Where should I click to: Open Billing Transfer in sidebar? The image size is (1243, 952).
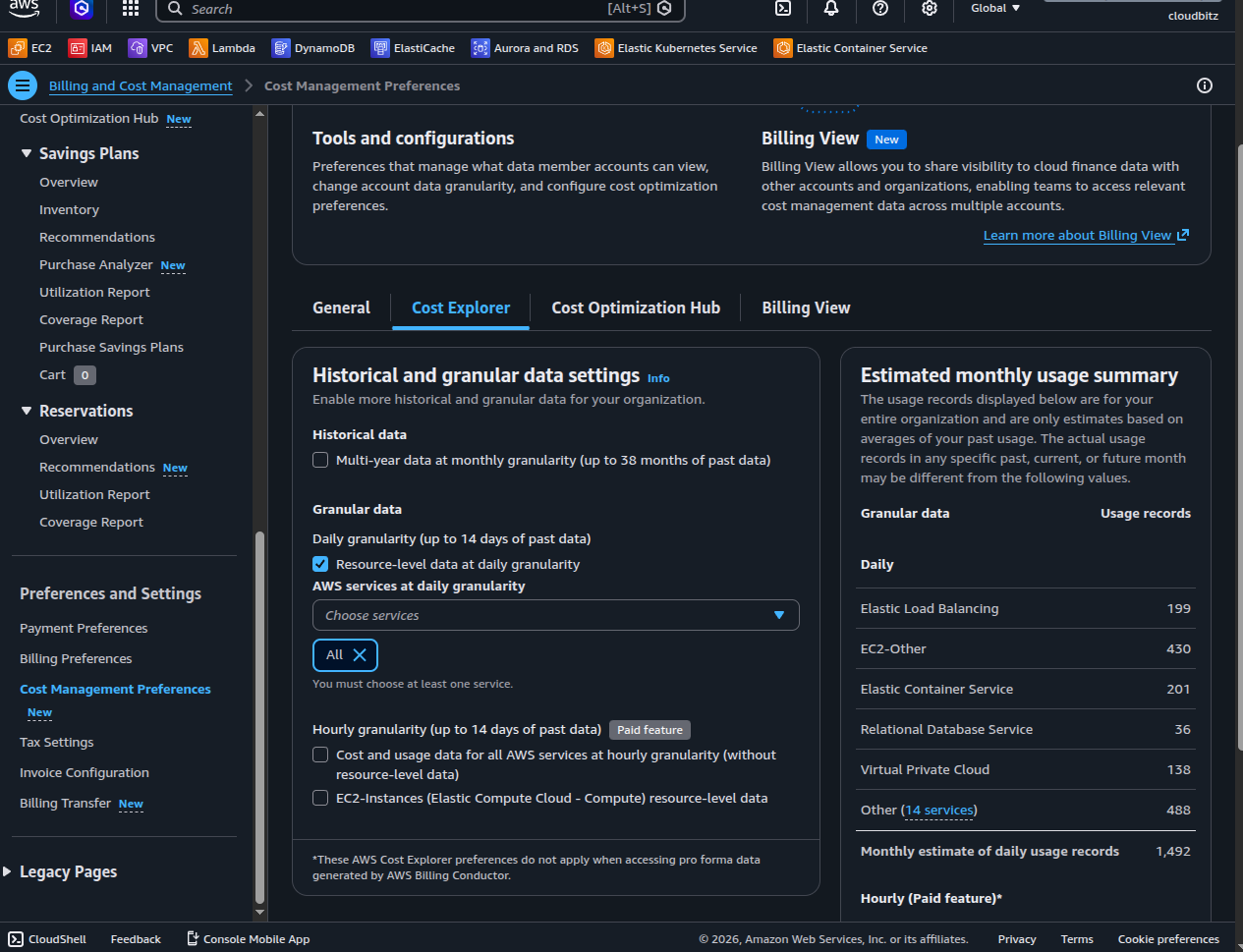65,803
